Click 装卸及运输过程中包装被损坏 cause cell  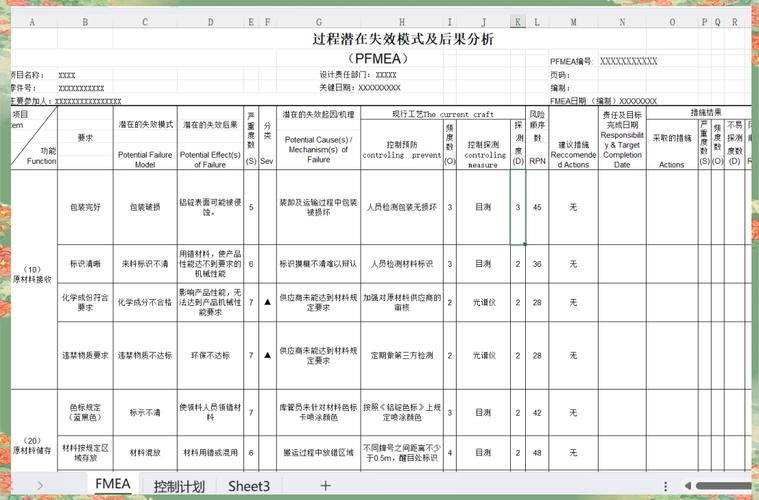[319, 207]
